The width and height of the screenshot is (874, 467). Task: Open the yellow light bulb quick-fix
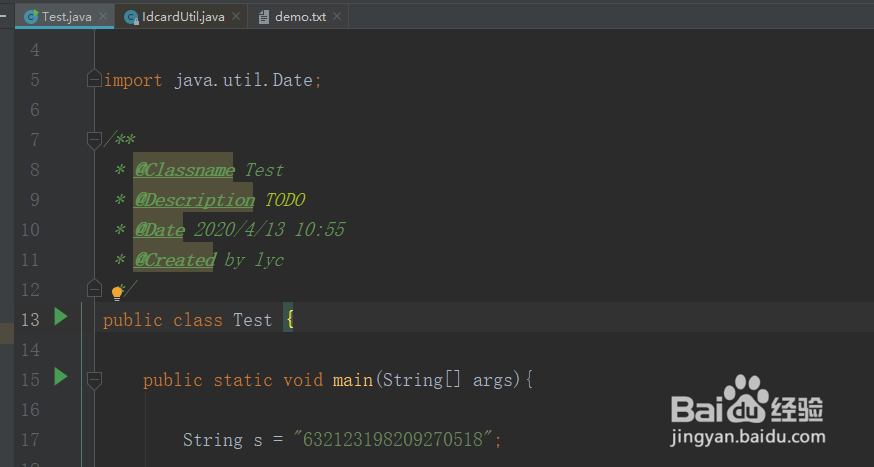117,293
